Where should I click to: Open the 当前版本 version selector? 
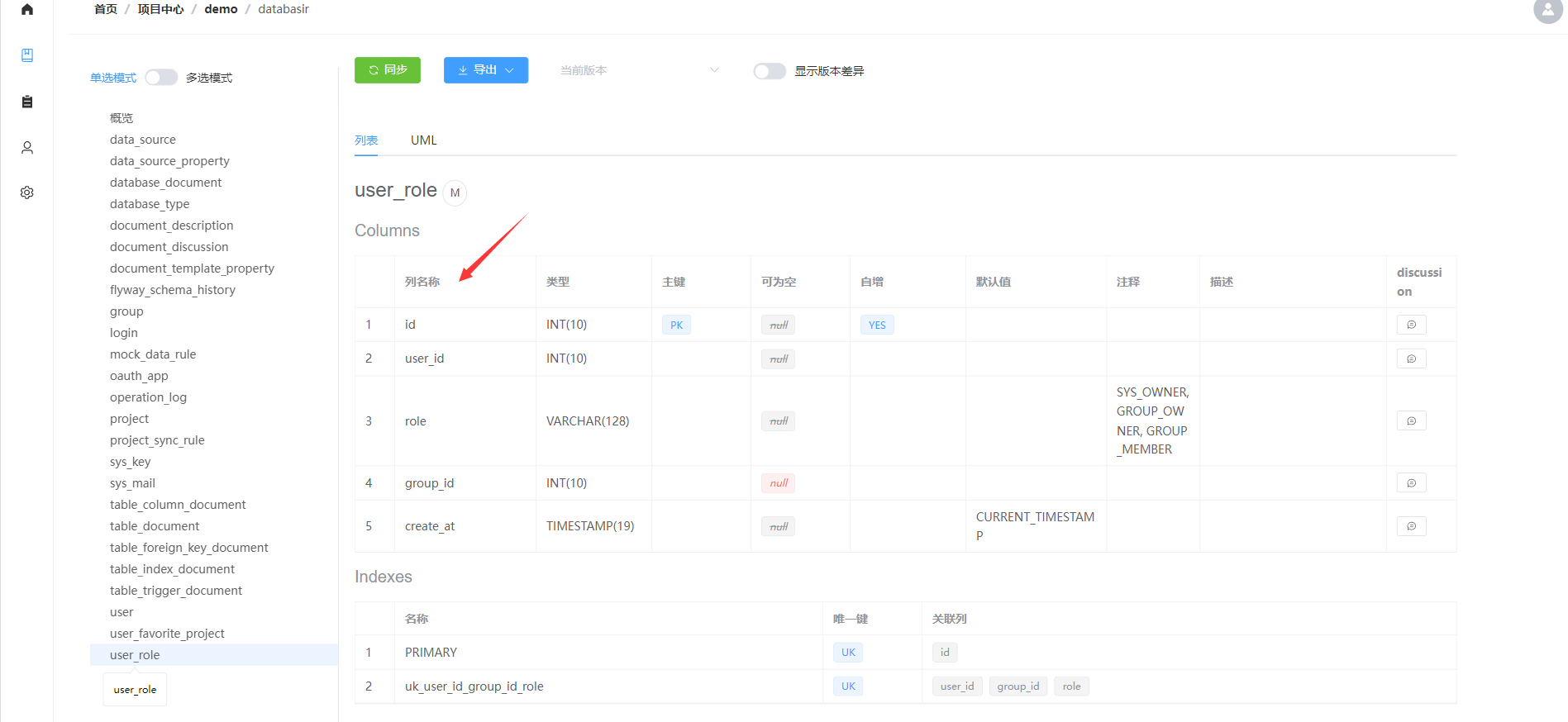click(x=639, y=70)
